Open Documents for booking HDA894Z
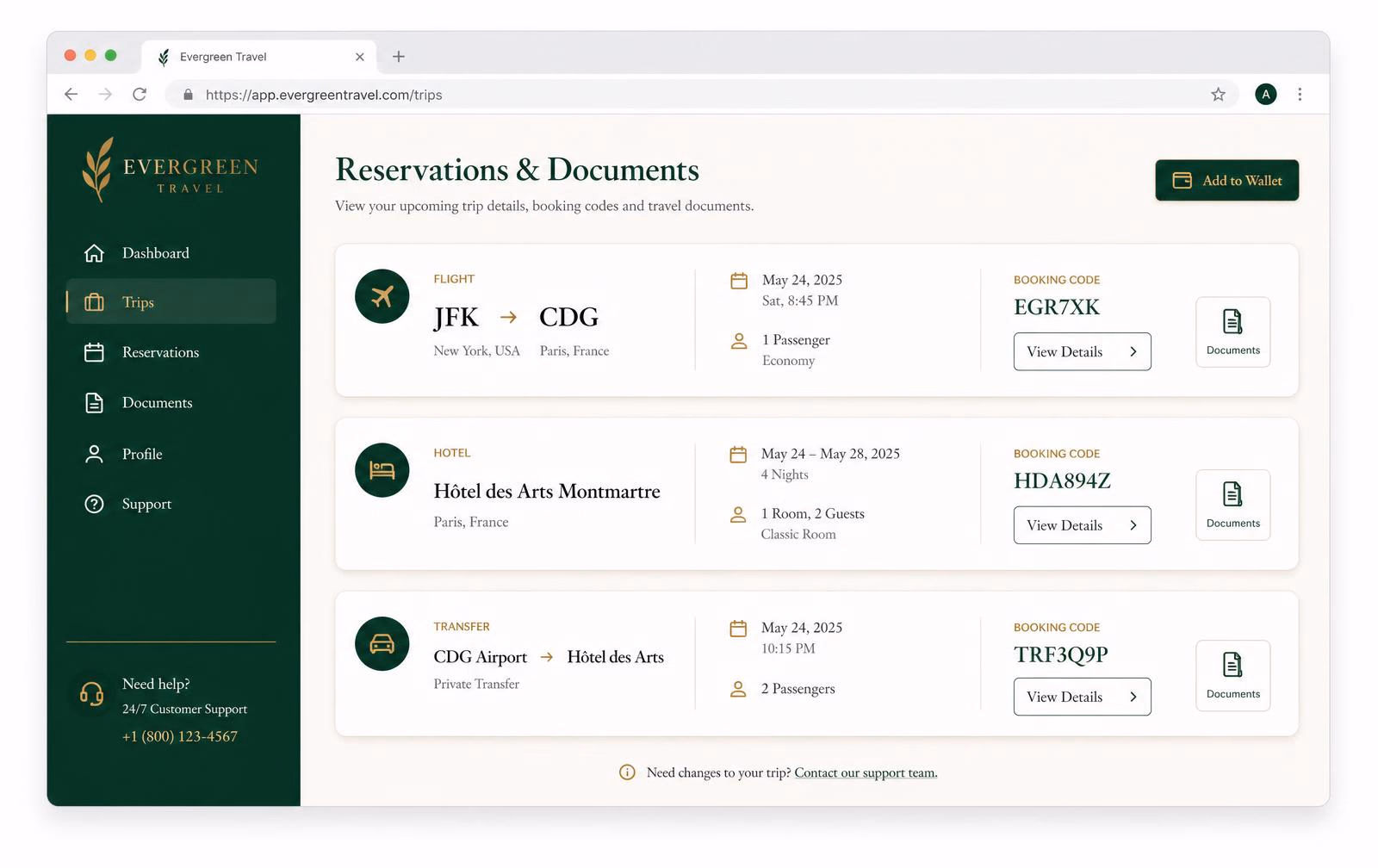 pyautogui.click(x=1232, y=505)
